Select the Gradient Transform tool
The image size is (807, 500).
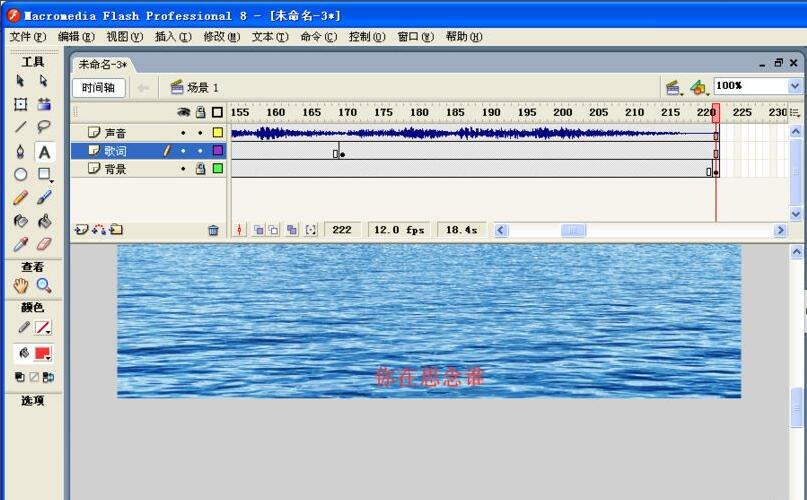(44, 104)
